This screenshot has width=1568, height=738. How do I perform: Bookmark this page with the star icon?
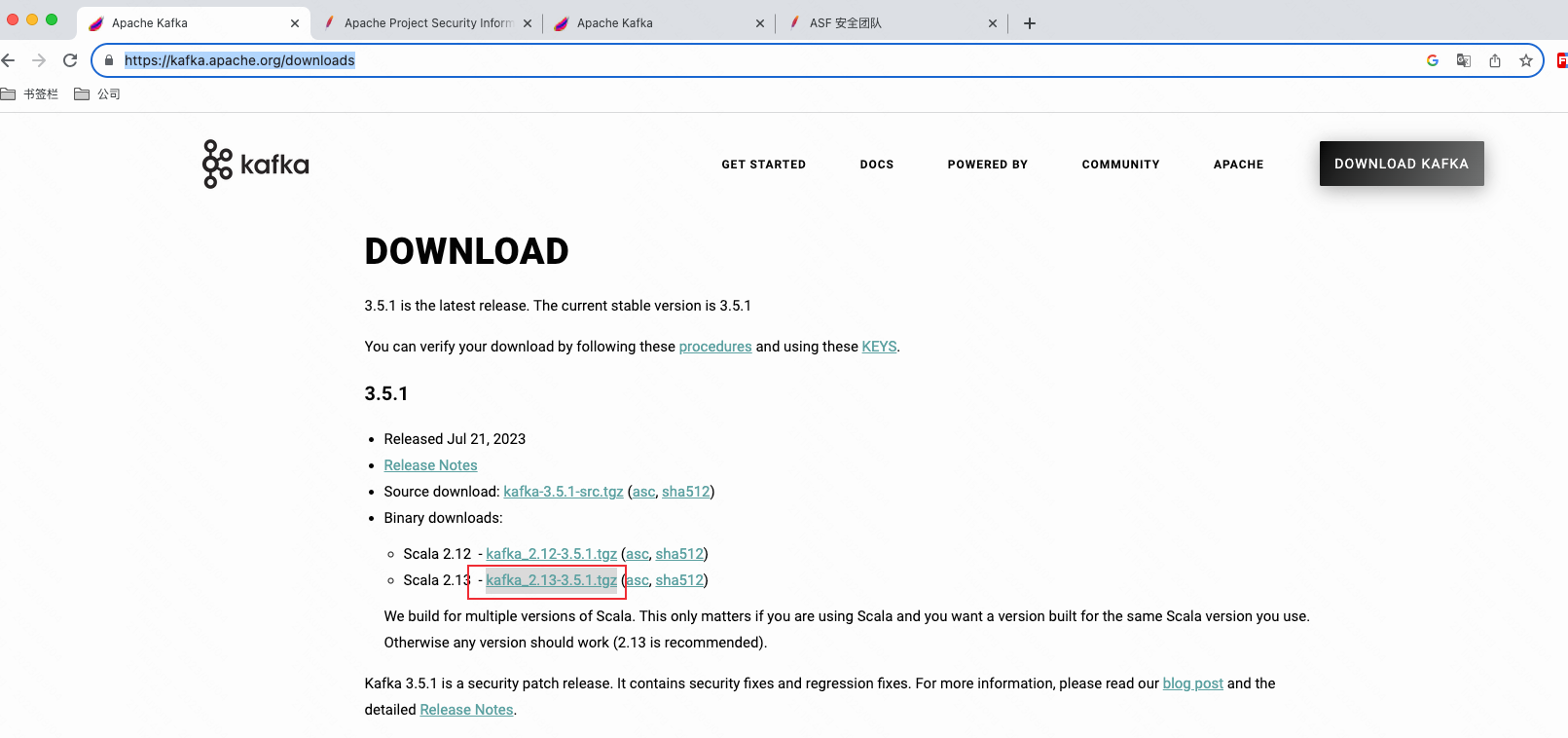click(1526, 60)
